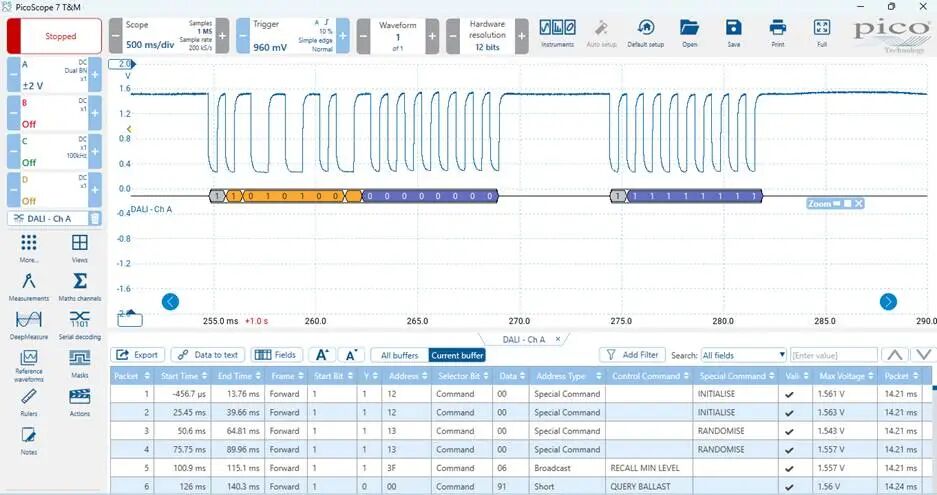937x495 pixels.
Task: Click the blue all-ones decoded packet
Action: pyautogui.click(x=694, y=196)
